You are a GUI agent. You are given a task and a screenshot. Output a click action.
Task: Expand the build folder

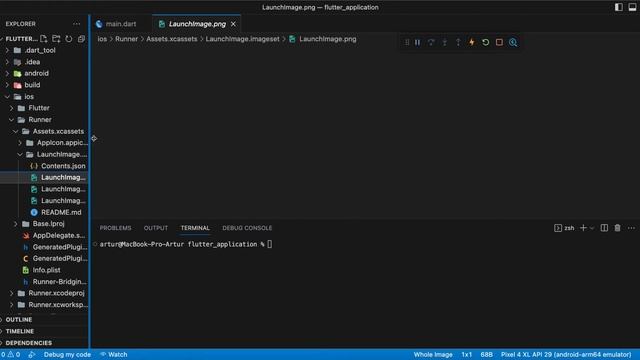tap(44, 85)
